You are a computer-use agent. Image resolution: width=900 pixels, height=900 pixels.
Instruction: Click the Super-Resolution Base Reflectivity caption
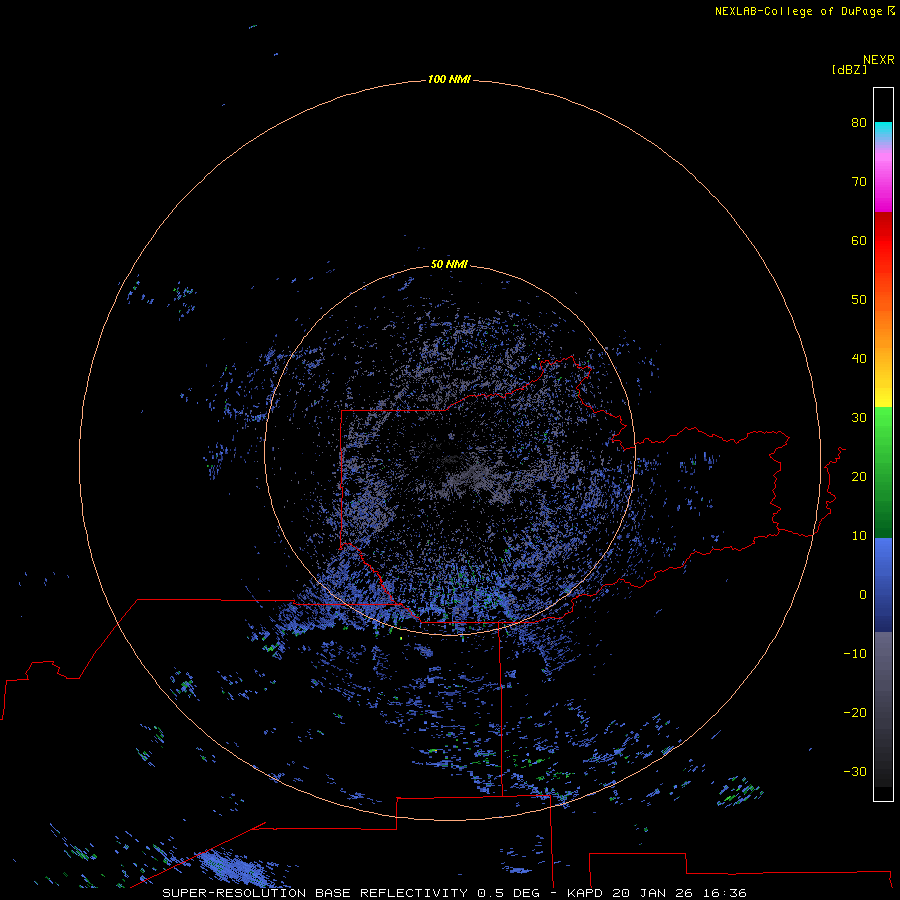coord(315,893)
